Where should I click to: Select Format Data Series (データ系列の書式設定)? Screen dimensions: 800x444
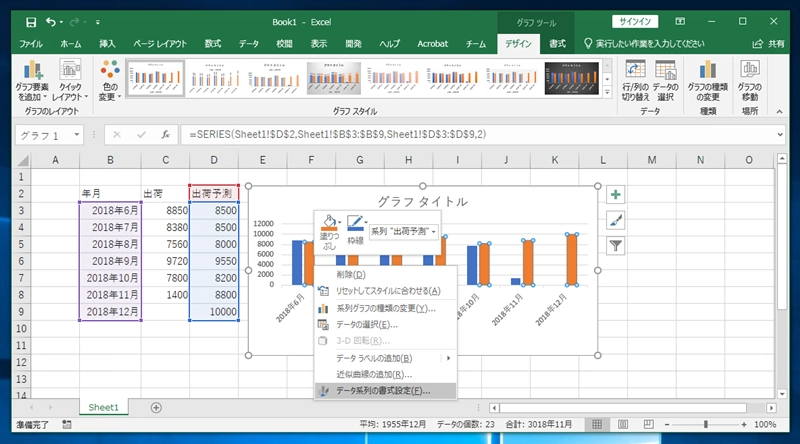click(x=385, y=391)
